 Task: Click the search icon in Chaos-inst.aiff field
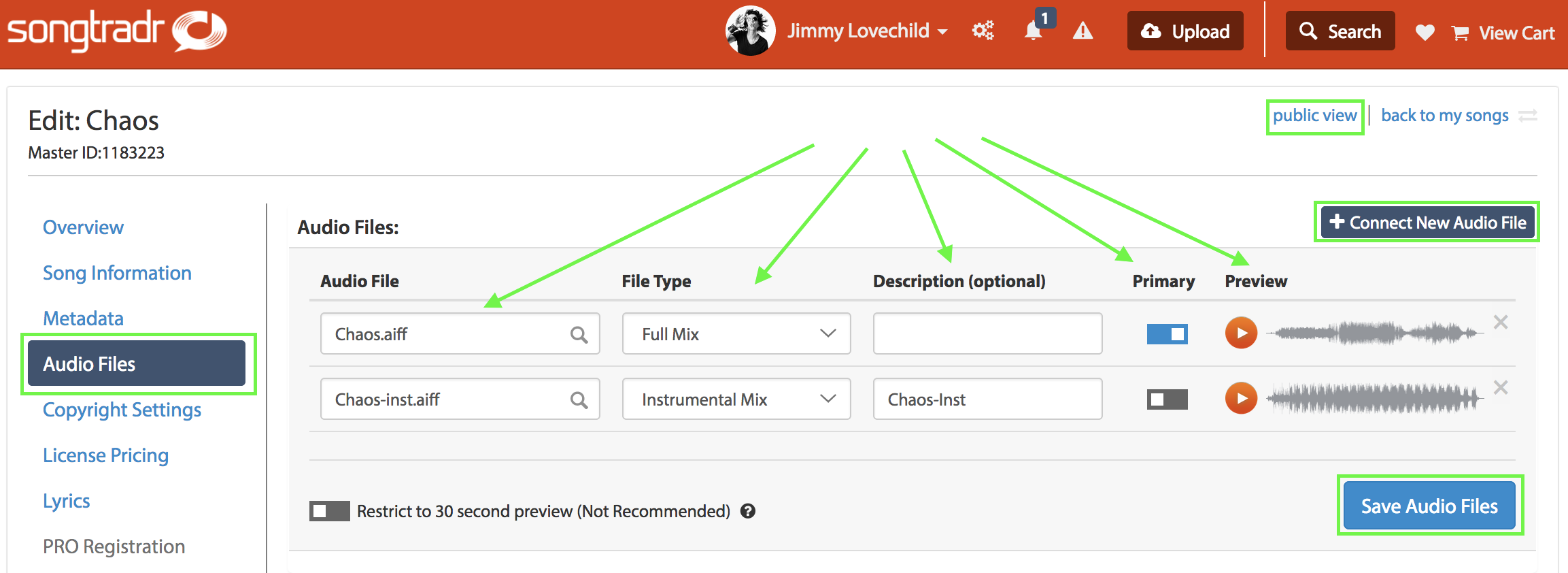point(579,399)
